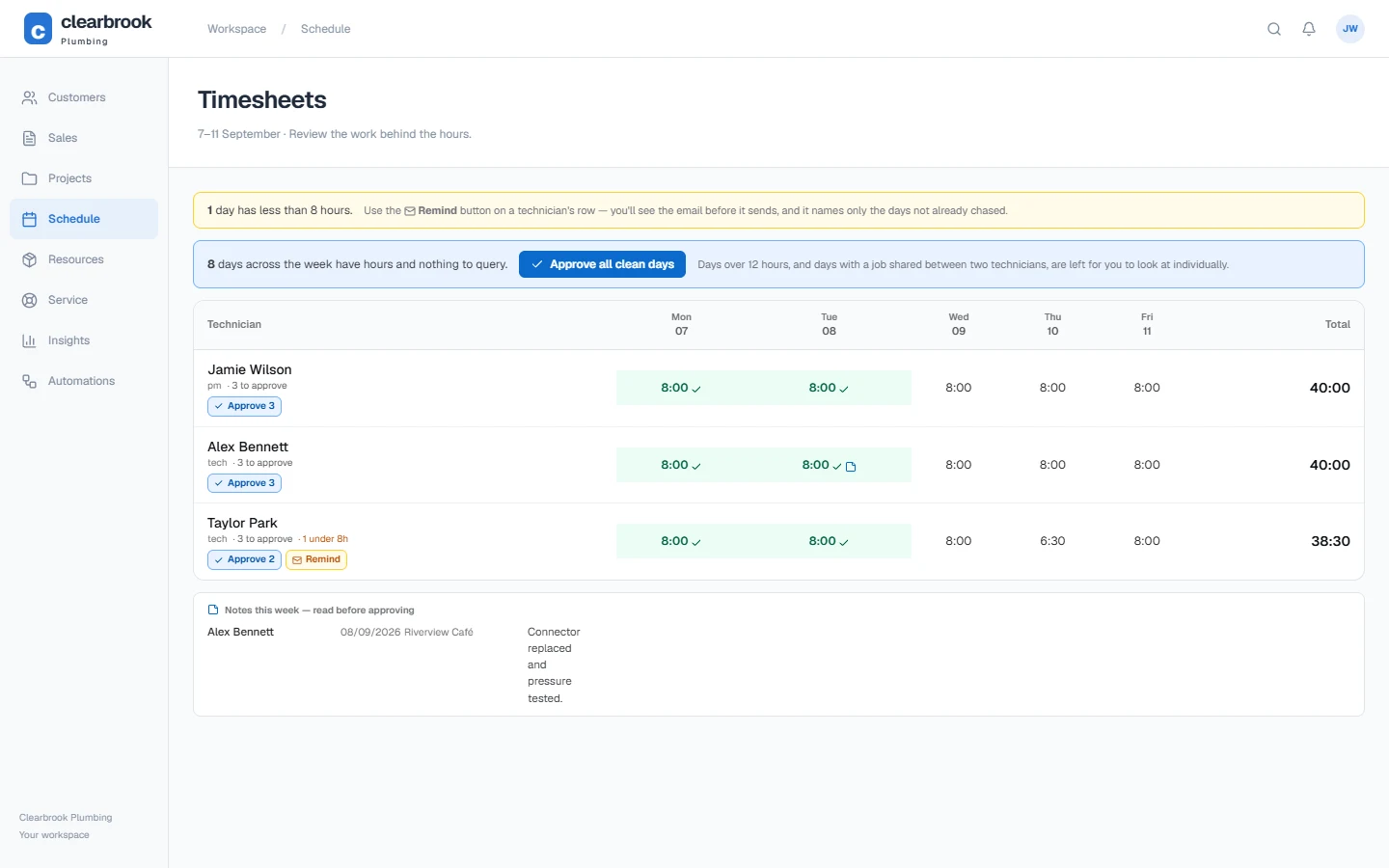Click Approve all clean days button
The height and width of the screenshot is (868, 1389).
coord(602,264)
